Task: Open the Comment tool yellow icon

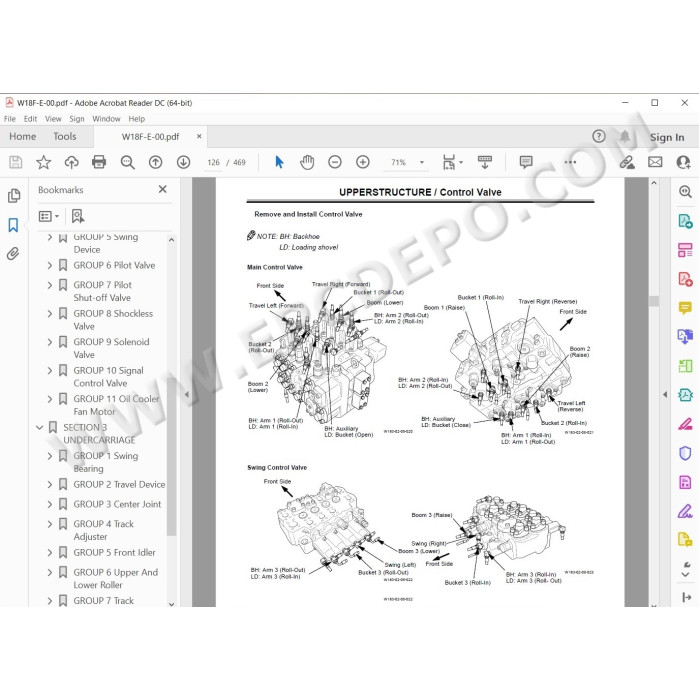Action: point(685,308)
